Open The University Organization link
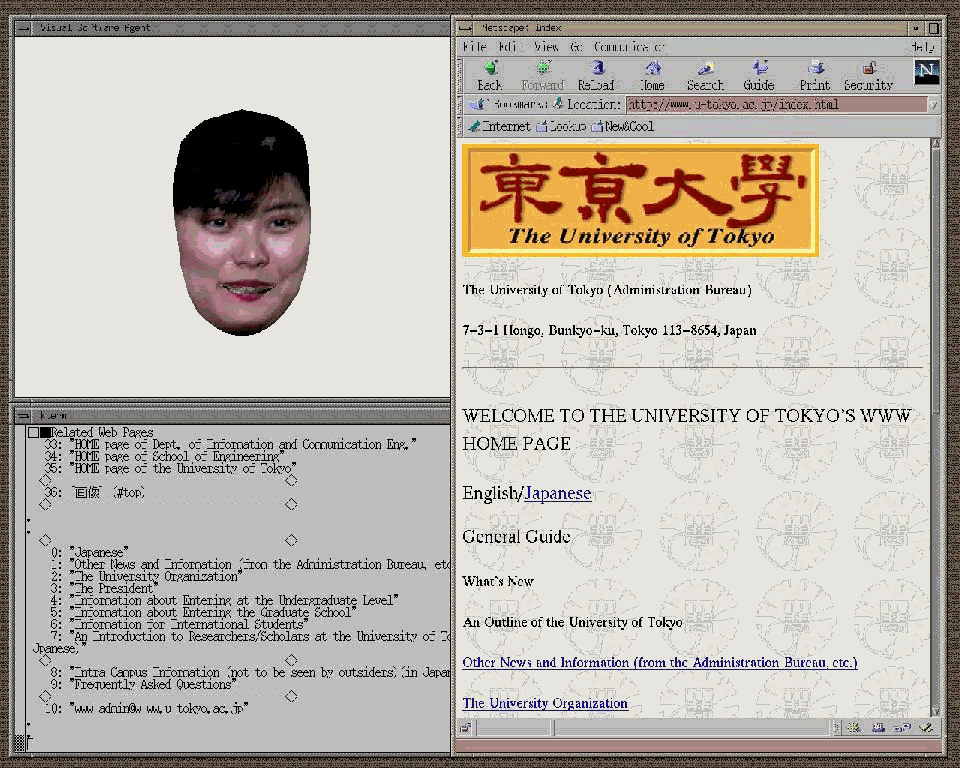Screen dimensions: 960x768 pos(545,703)
